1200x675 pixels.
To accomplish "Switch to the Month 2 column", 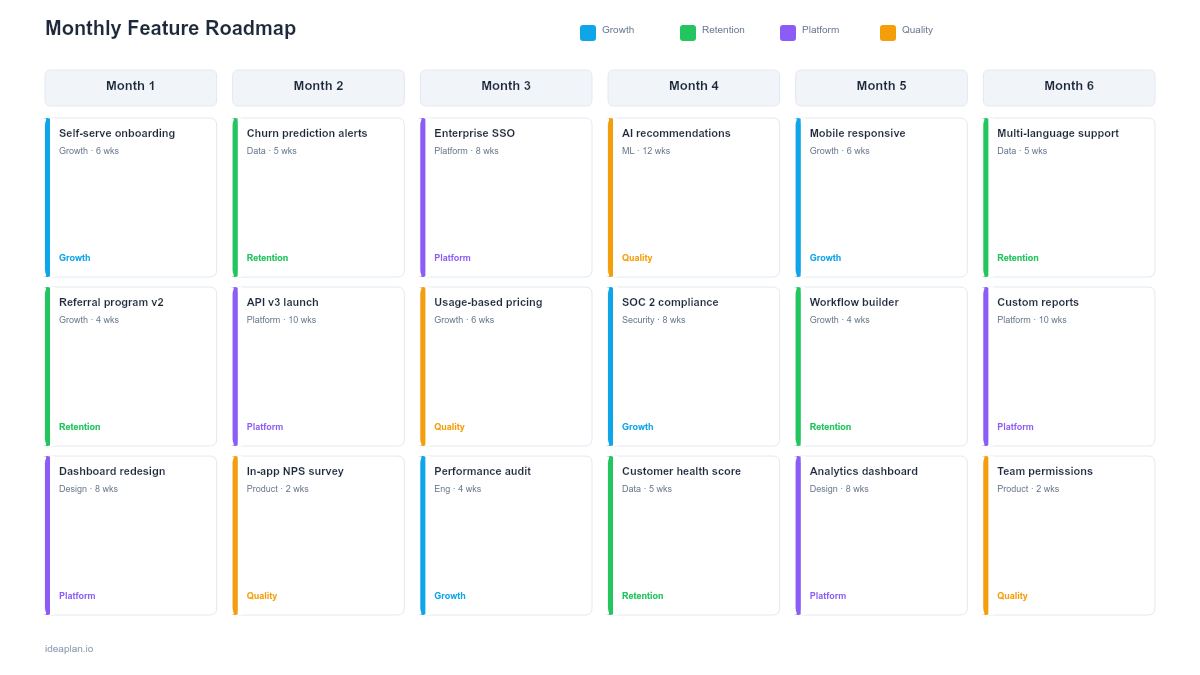I will pos(318,87).
